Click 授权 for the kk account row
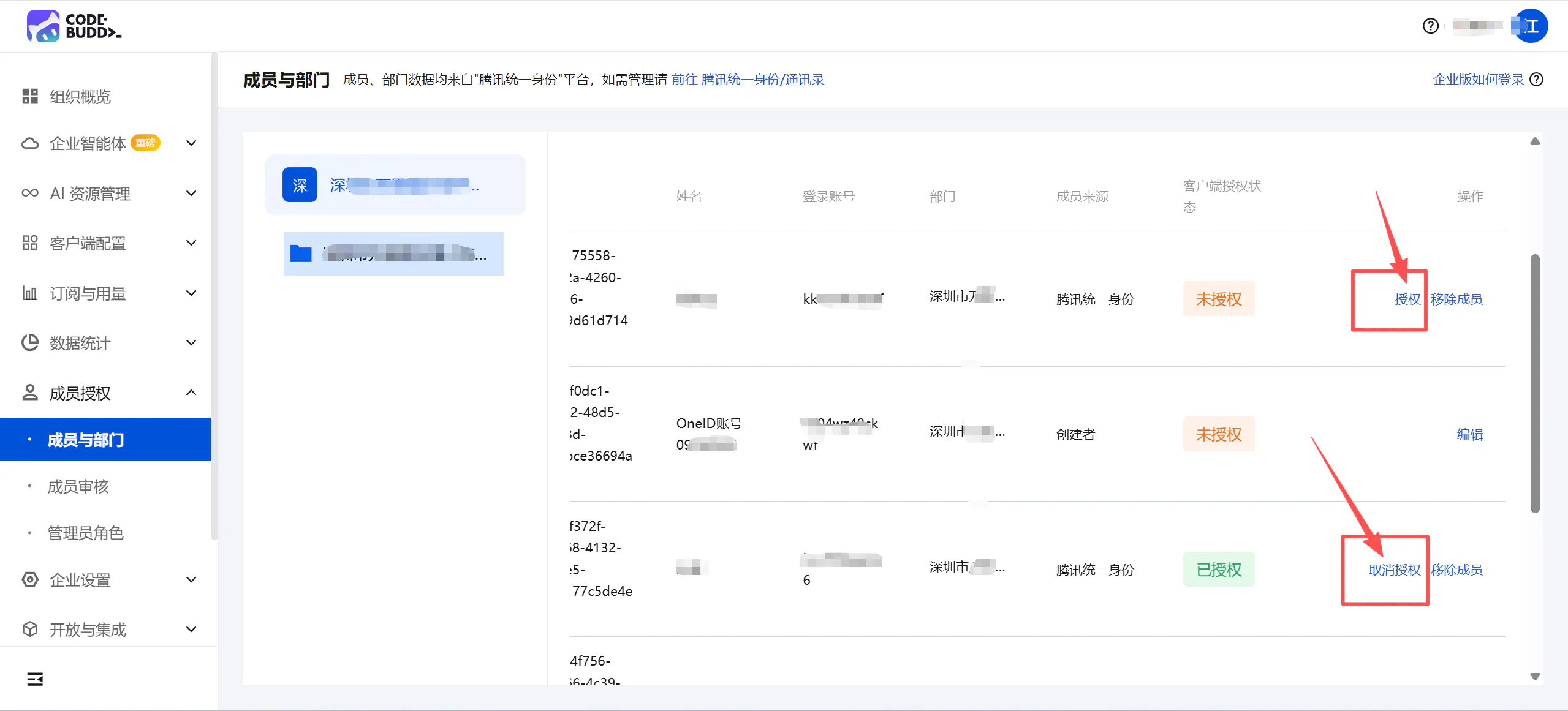 (1407, 299)
